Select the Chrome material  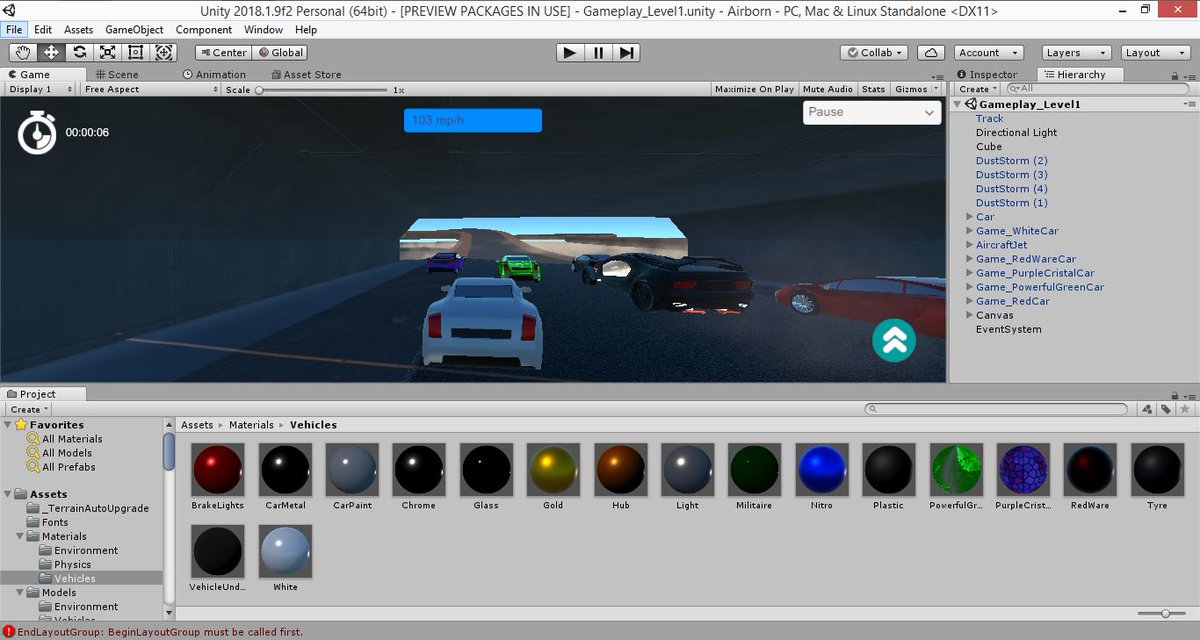pyautogui.click(x=419, y=469)
